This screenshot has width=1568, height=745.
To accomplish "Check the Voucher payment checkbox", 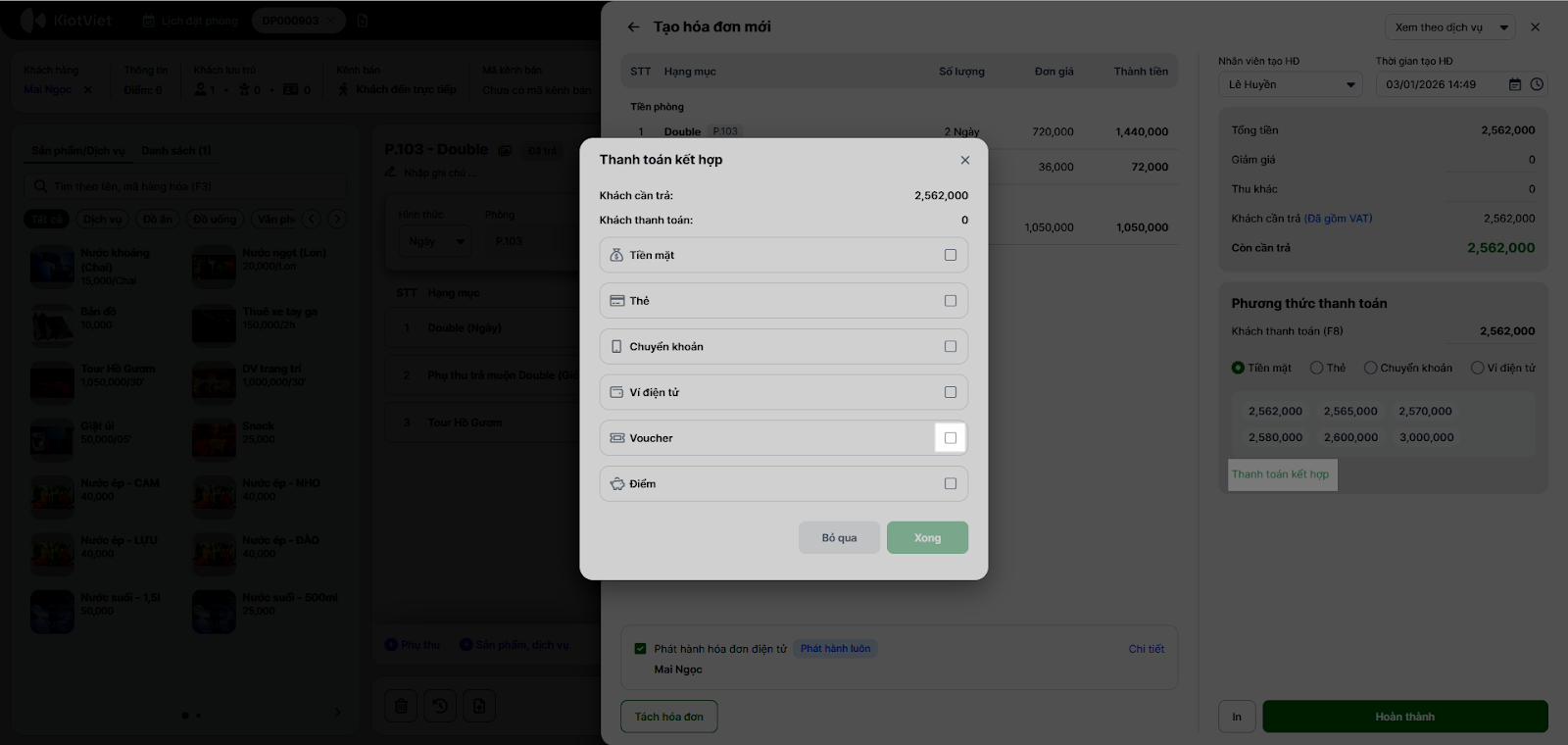I will tap(950, 438).
